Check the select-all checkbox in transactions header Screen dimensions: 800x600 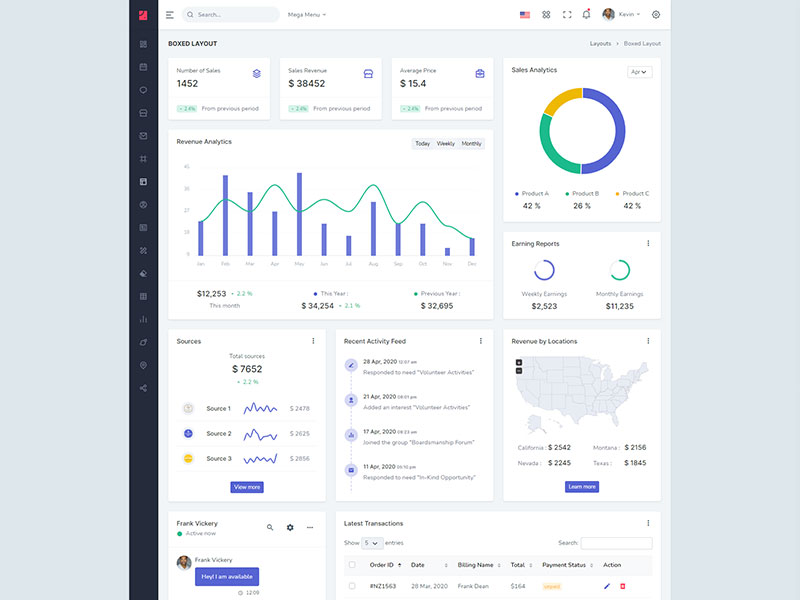(351, 565)
